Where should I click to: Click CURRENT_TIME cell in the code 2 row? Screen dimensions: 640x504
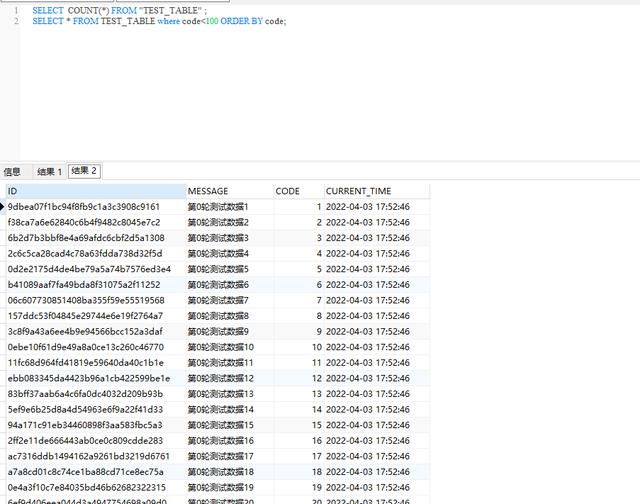click(377, 222)
